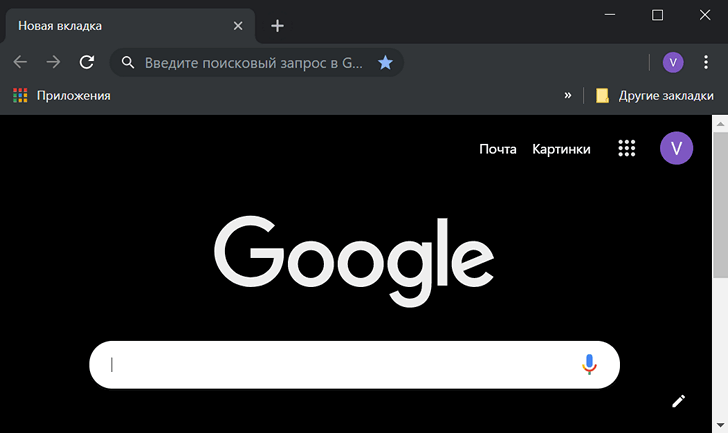Expand hidden bookmarks with double chevron
The image size is (728, 433).
[567, 95]
